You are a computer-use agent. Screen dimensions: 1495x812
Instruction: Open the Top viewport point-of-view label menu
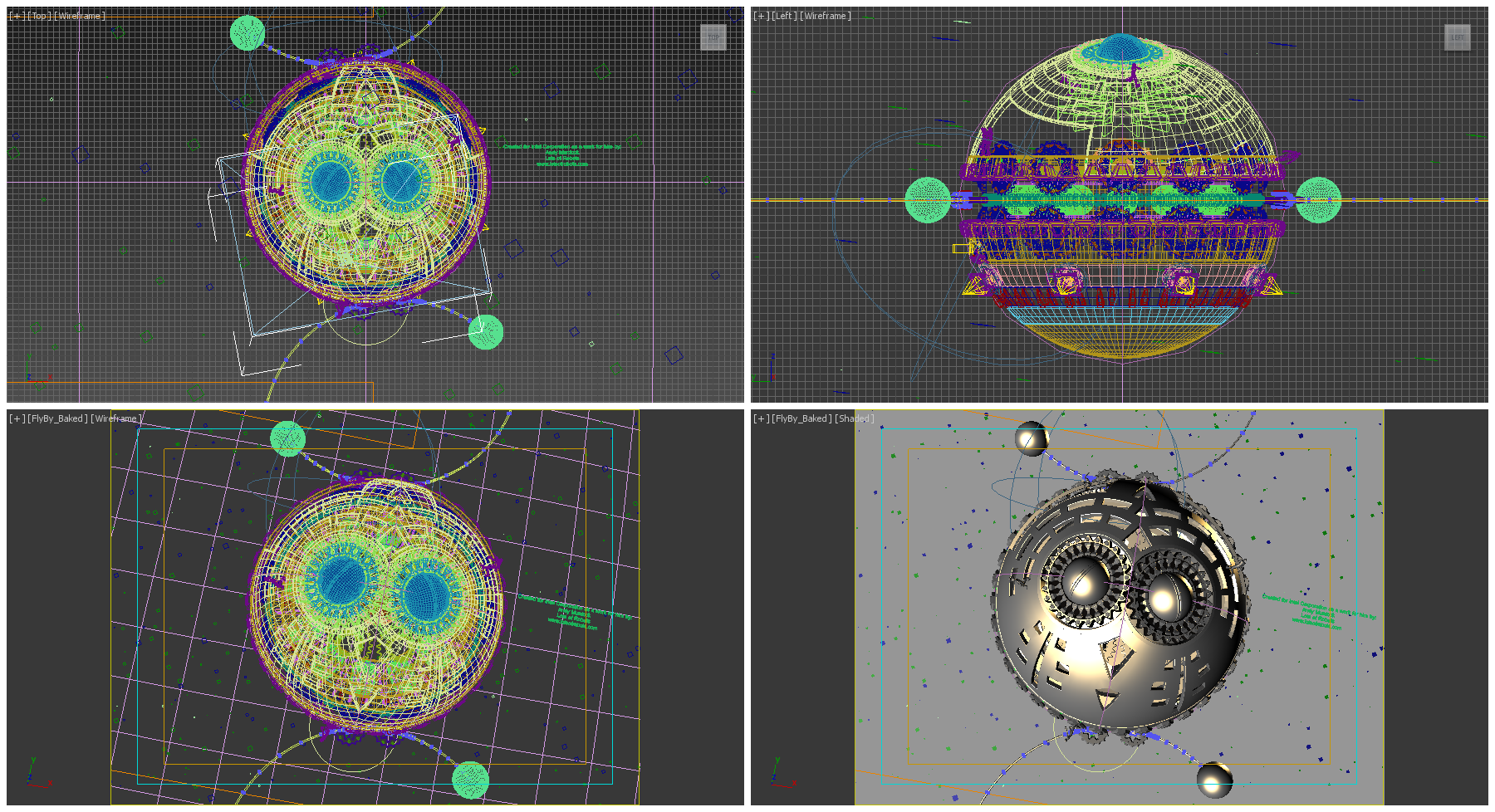pos(39,16)
